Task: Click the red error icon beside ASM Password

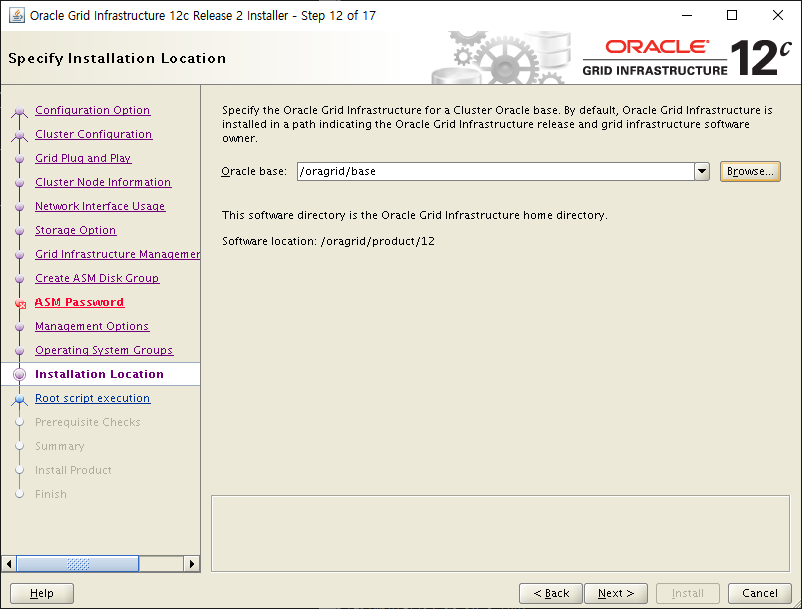Action: (x=20, y=304)
